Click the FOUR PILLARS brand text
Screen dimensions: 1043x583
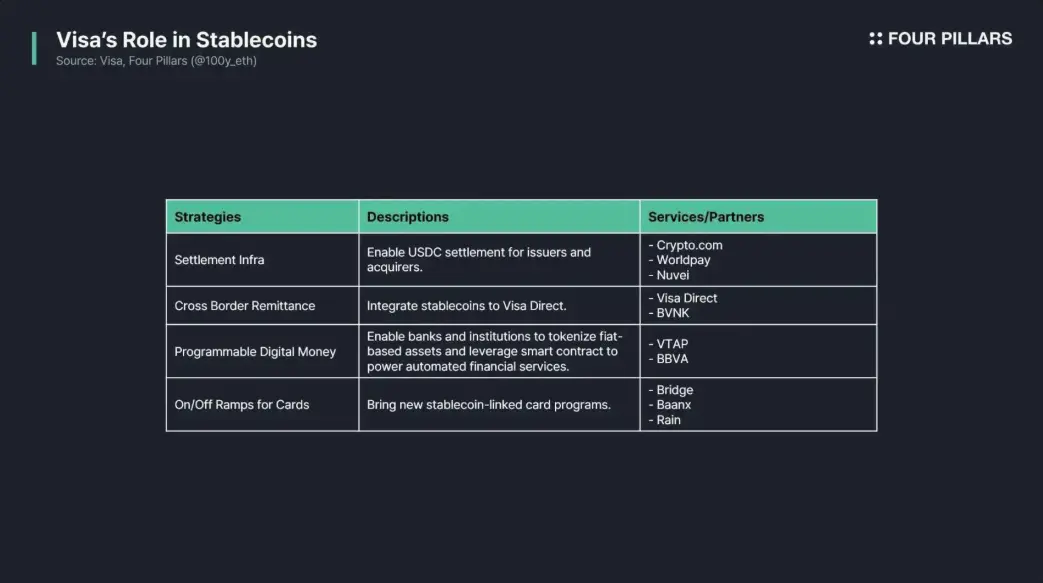(x=950, y=39)
